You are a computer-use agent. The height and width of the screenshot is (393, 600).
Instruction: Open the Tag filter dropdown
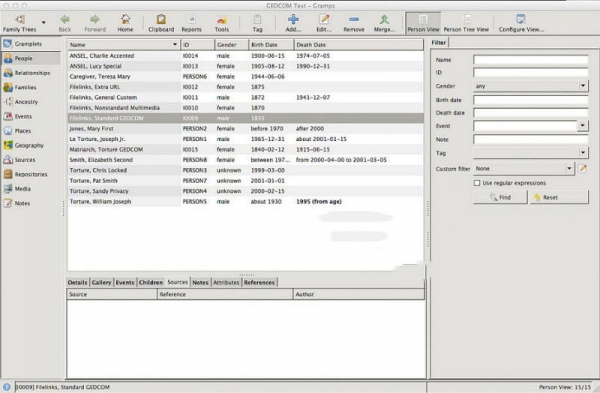pyautogui.click(x=530, y=153)
